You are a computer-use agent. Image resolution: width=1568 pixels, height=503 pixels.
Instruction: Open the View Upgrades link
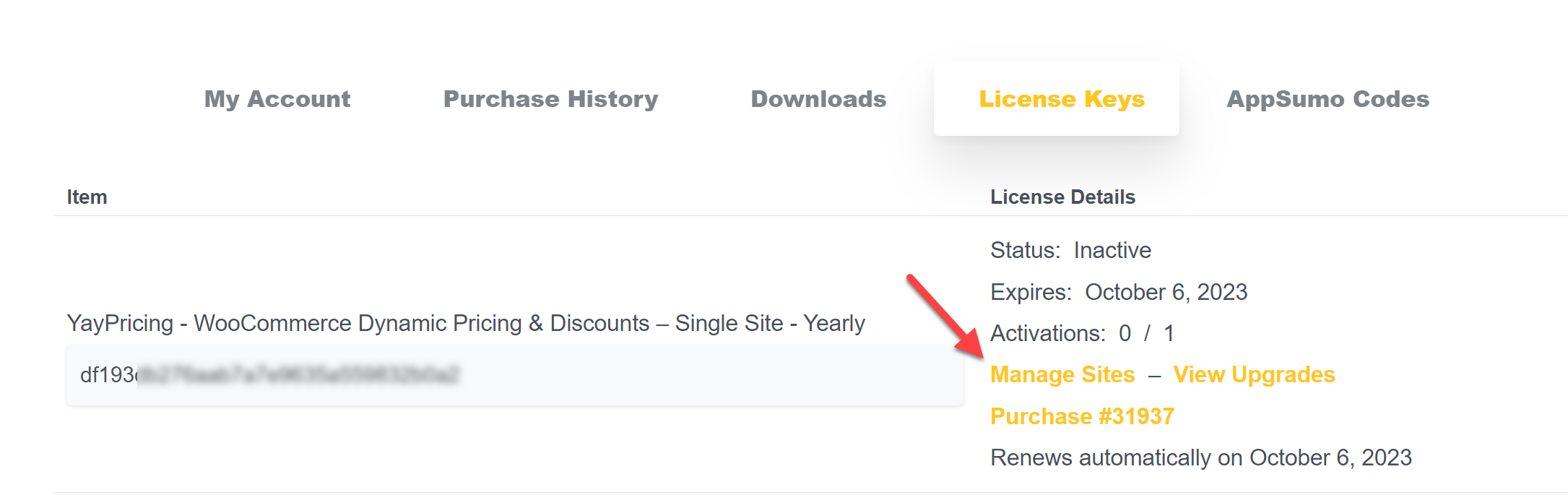coord(1254,374)
